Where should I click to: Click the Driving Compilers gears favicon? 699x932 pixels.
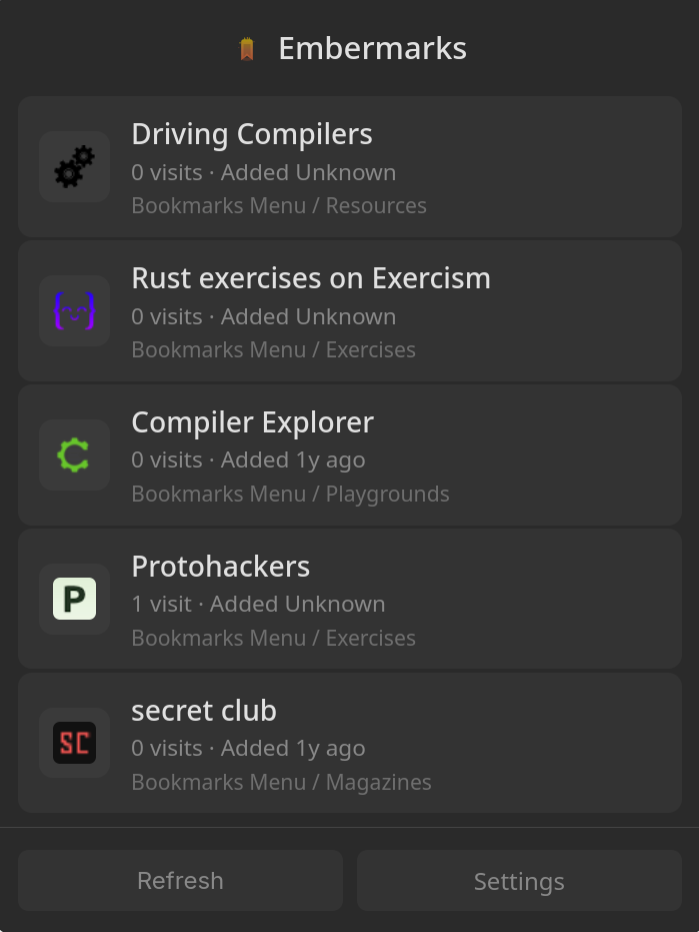click(x=74, y=167)
